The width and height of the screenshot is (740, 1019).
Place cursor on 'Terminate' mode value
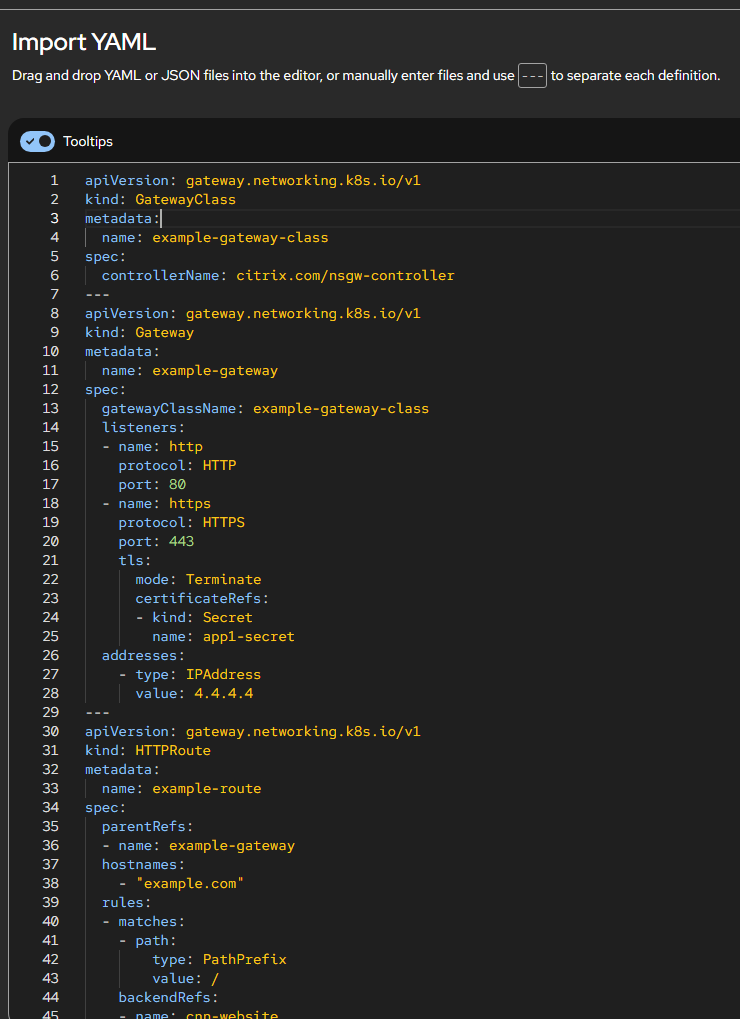tap(223, 579)
